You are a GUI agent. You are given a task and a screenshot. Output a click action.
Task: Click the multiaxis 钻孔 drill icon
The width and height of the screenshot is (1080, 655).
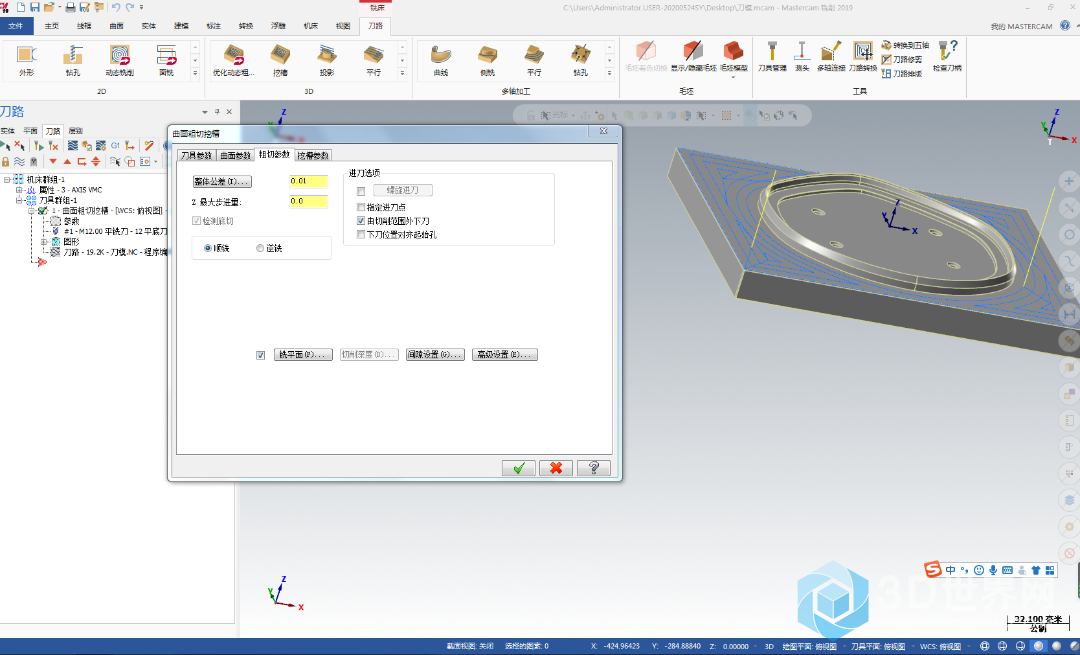581,60
